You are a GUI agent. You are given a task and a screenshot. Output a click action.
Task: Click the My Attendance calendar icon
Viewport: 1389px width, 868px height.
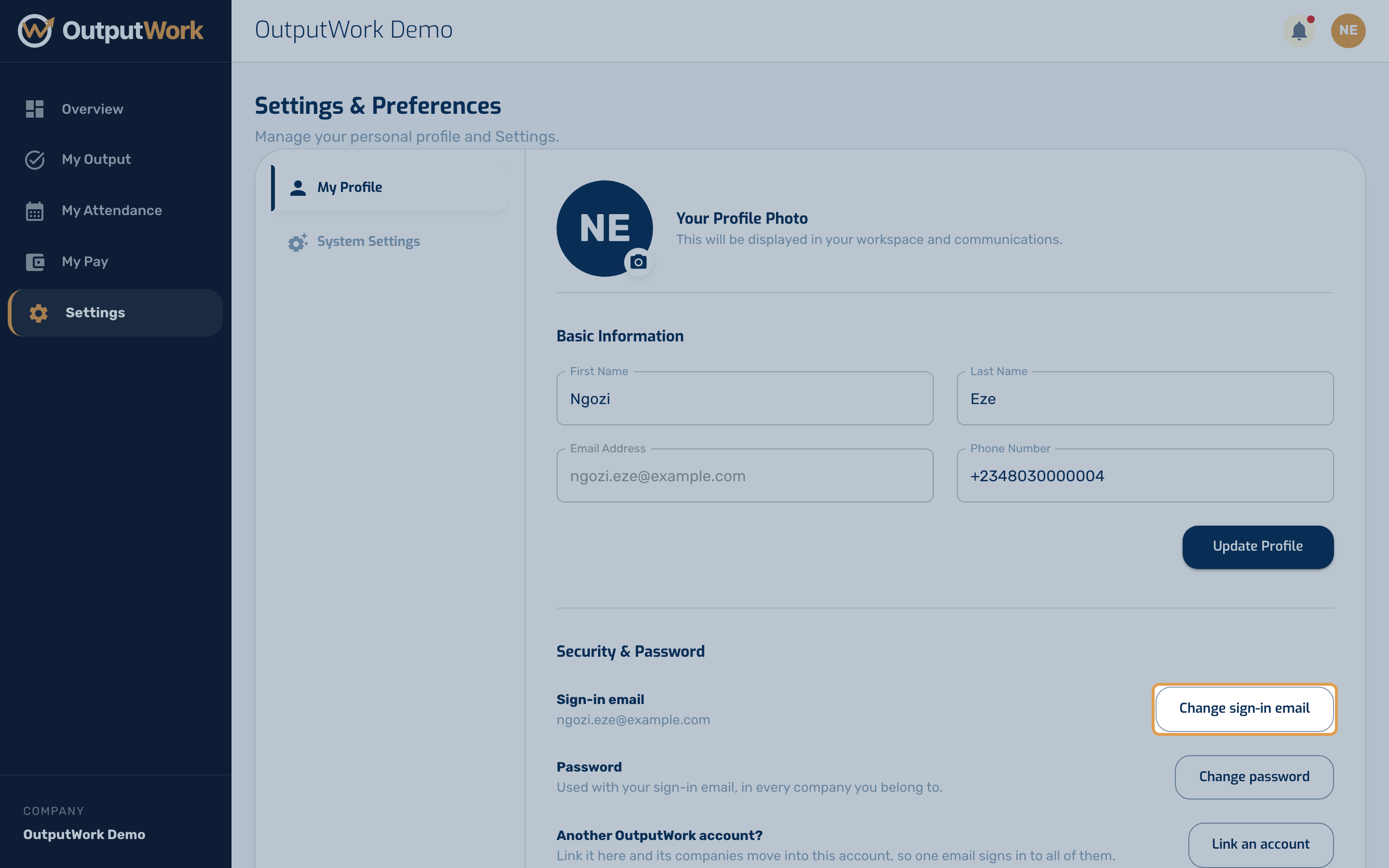point(34,211)
